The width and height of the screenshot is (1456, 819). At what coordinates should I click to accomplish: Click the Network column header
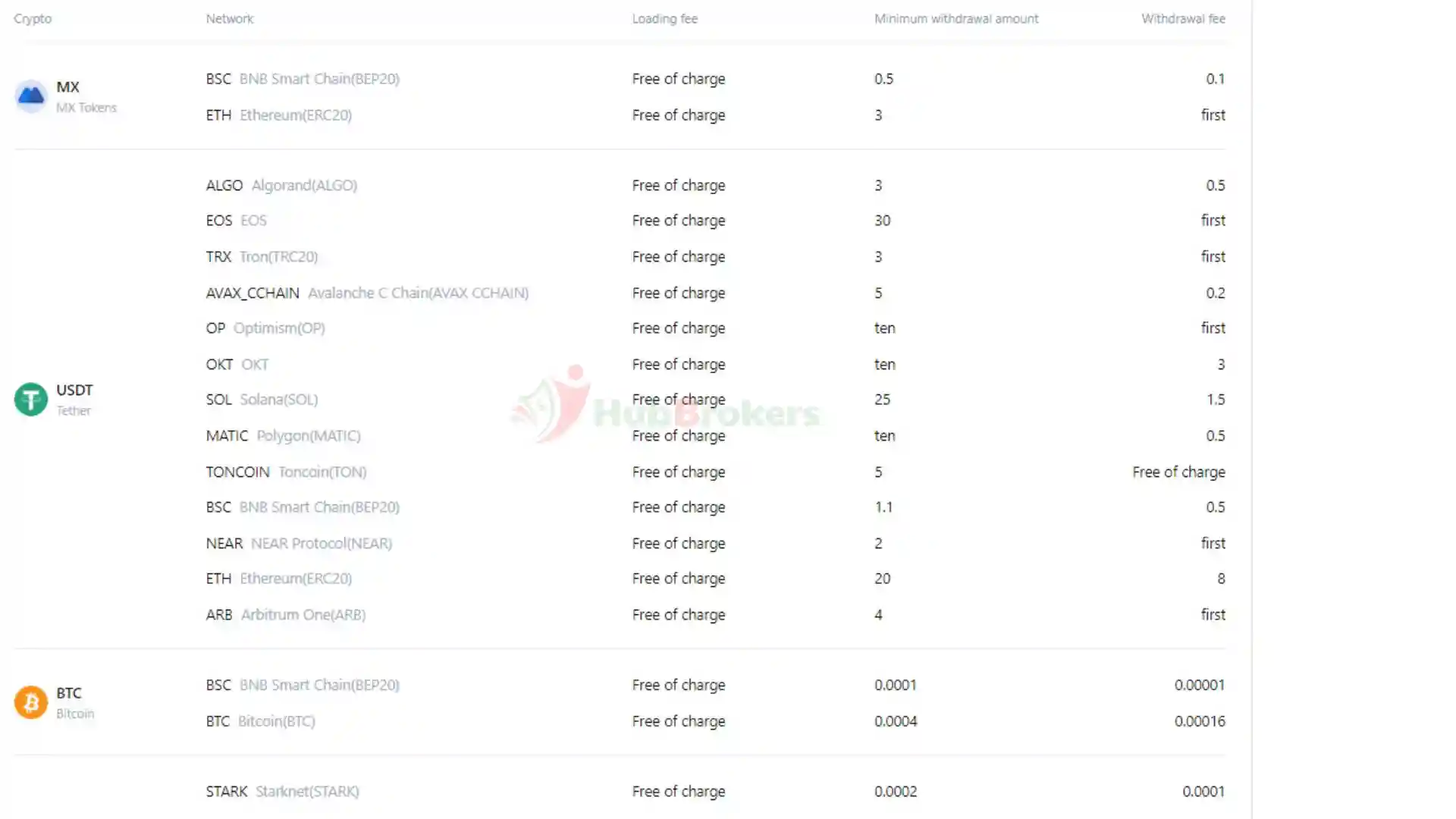coord(229,19)
